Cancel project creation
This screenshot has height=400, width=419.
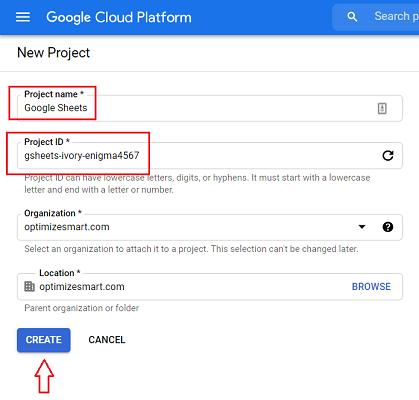point(107,340)
